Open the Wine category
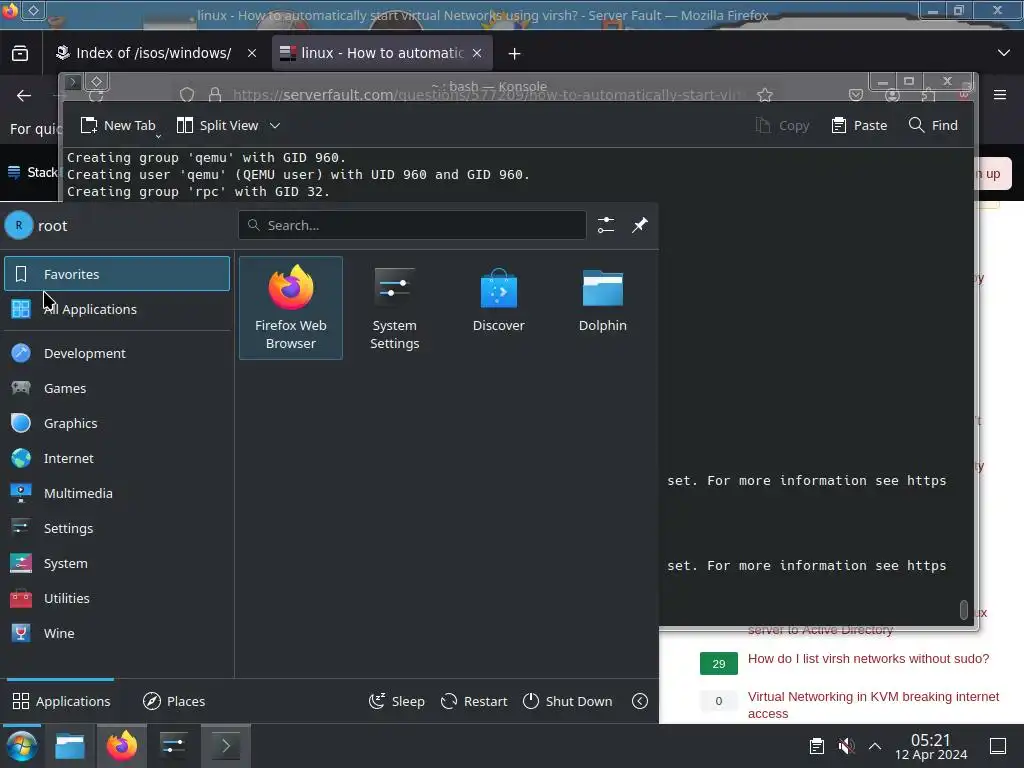The image size is (1024, 768). tap(117, 633)
